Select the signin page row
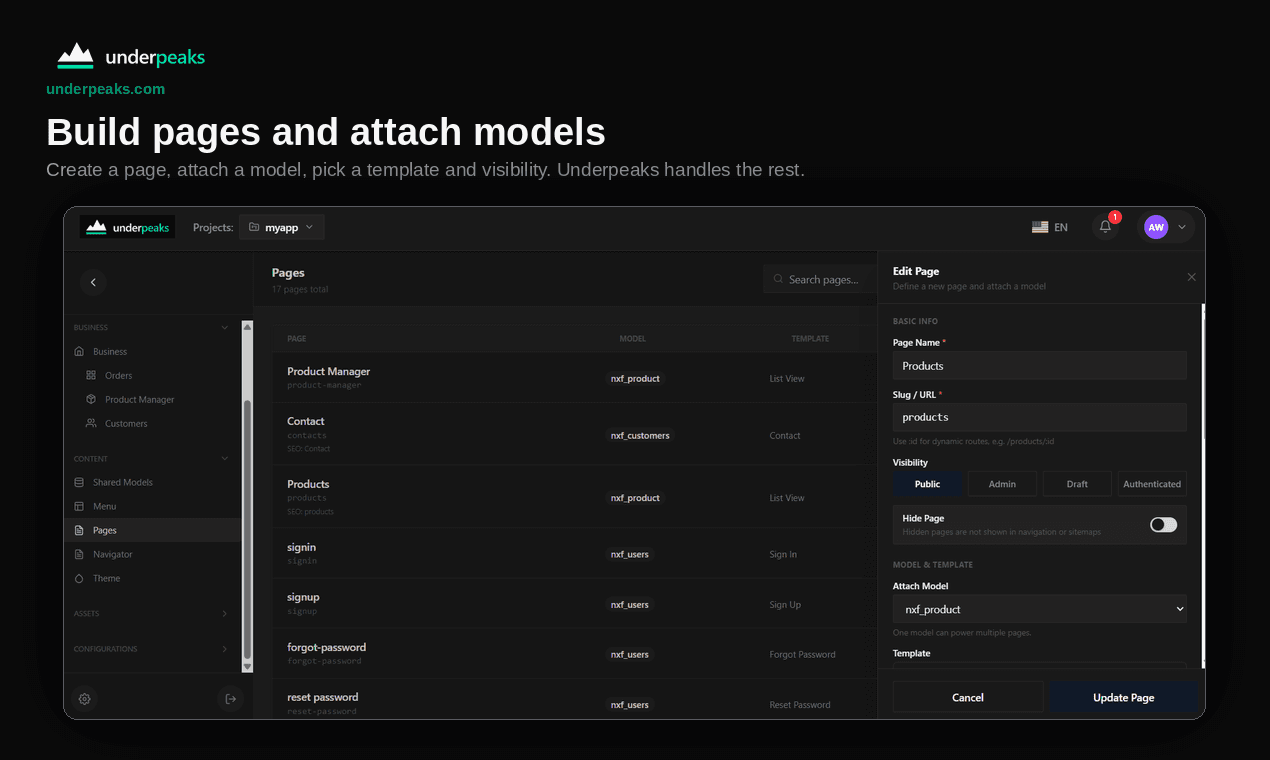 coord(575,553)
